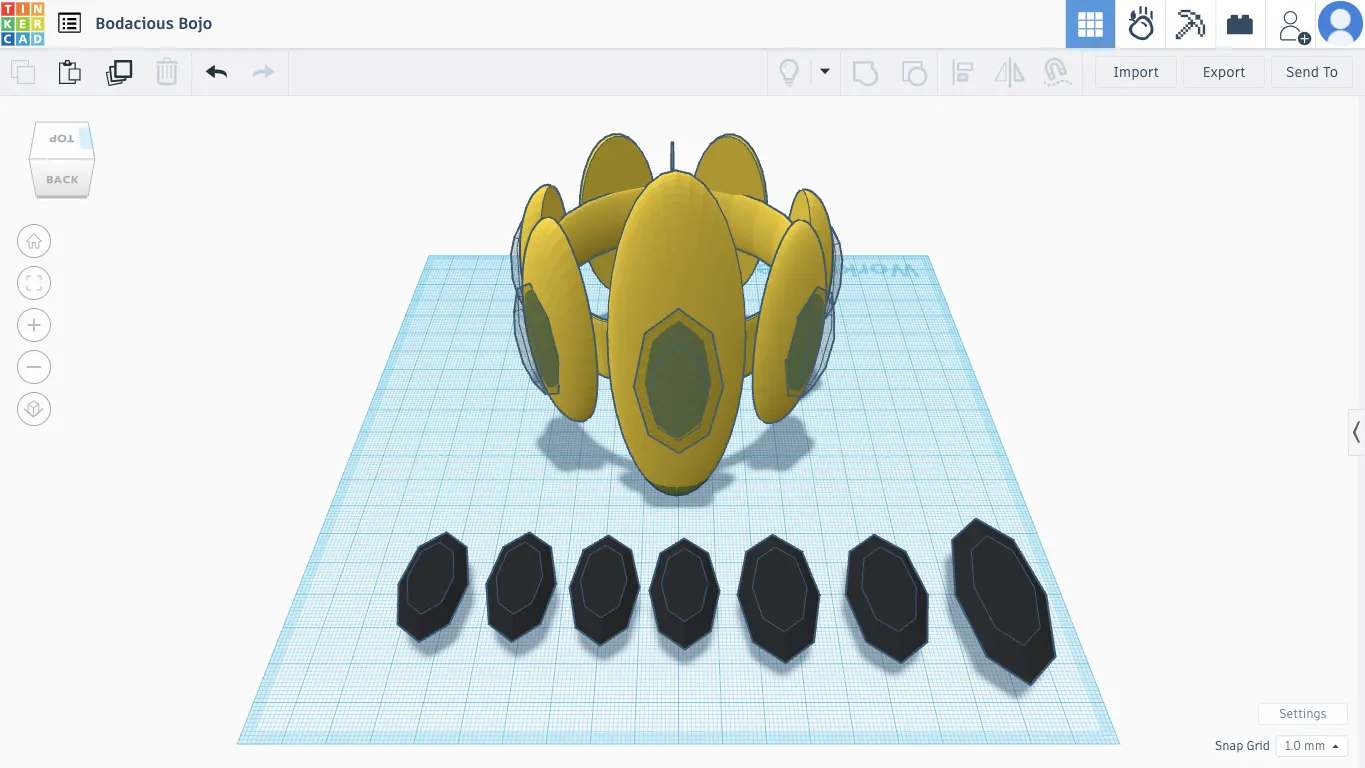The height and width of the screenshot is (768, 1365).
Task: Click the Cruise magnet icon
Action: [x=1056, y=72]
